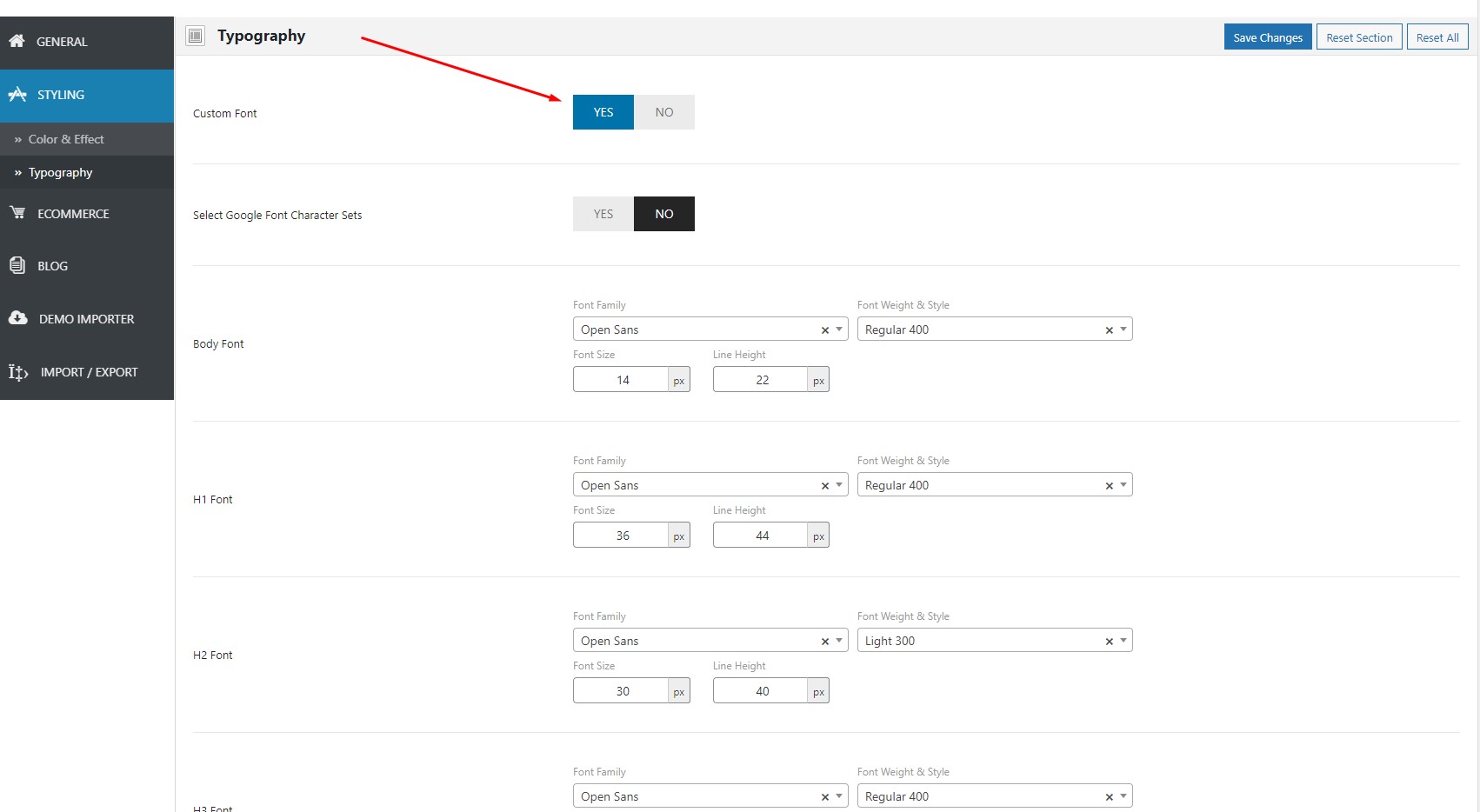Click the Body Font line height field

click(762, 380)
